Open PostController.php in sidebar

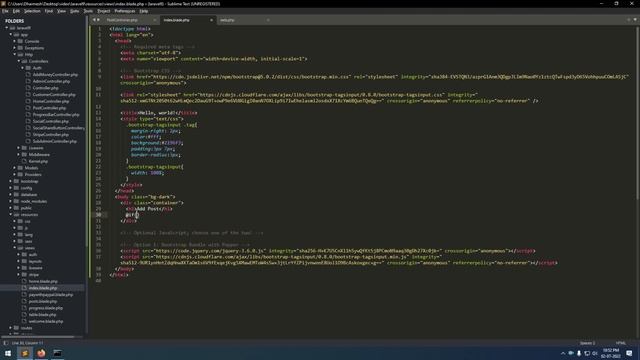tap(49, 108)
